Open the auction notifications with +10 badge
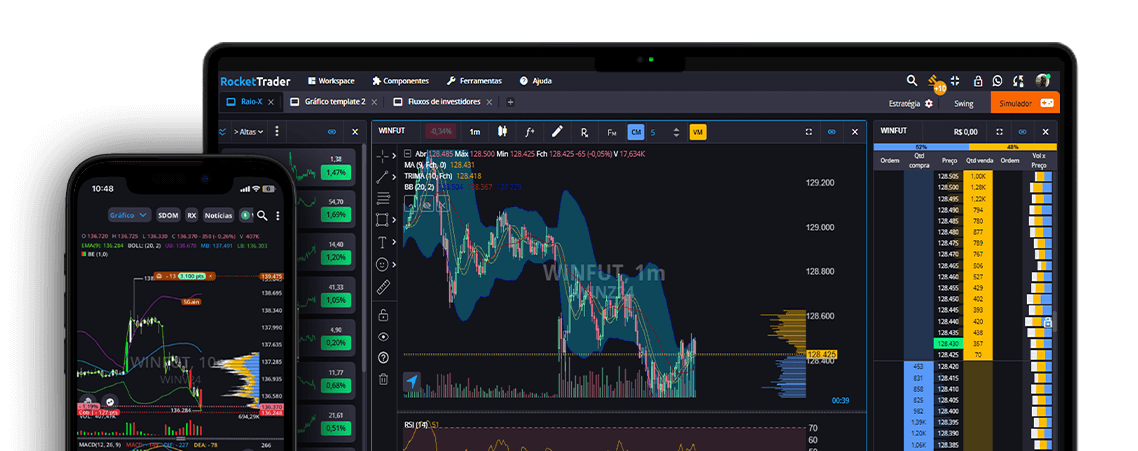 (x=936, y=83)
